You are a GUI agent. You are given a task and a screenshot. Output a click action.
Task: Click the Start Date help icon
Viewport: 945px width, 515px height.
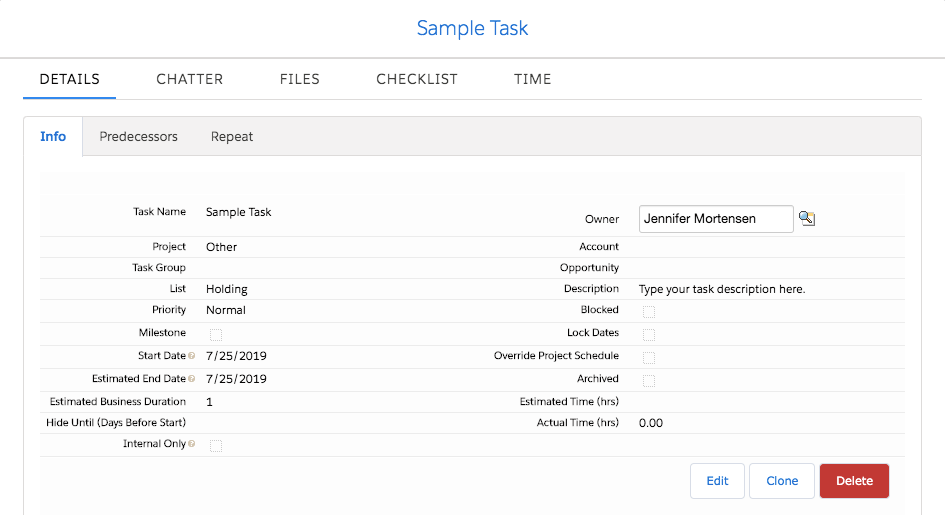[x=192, y=356]
